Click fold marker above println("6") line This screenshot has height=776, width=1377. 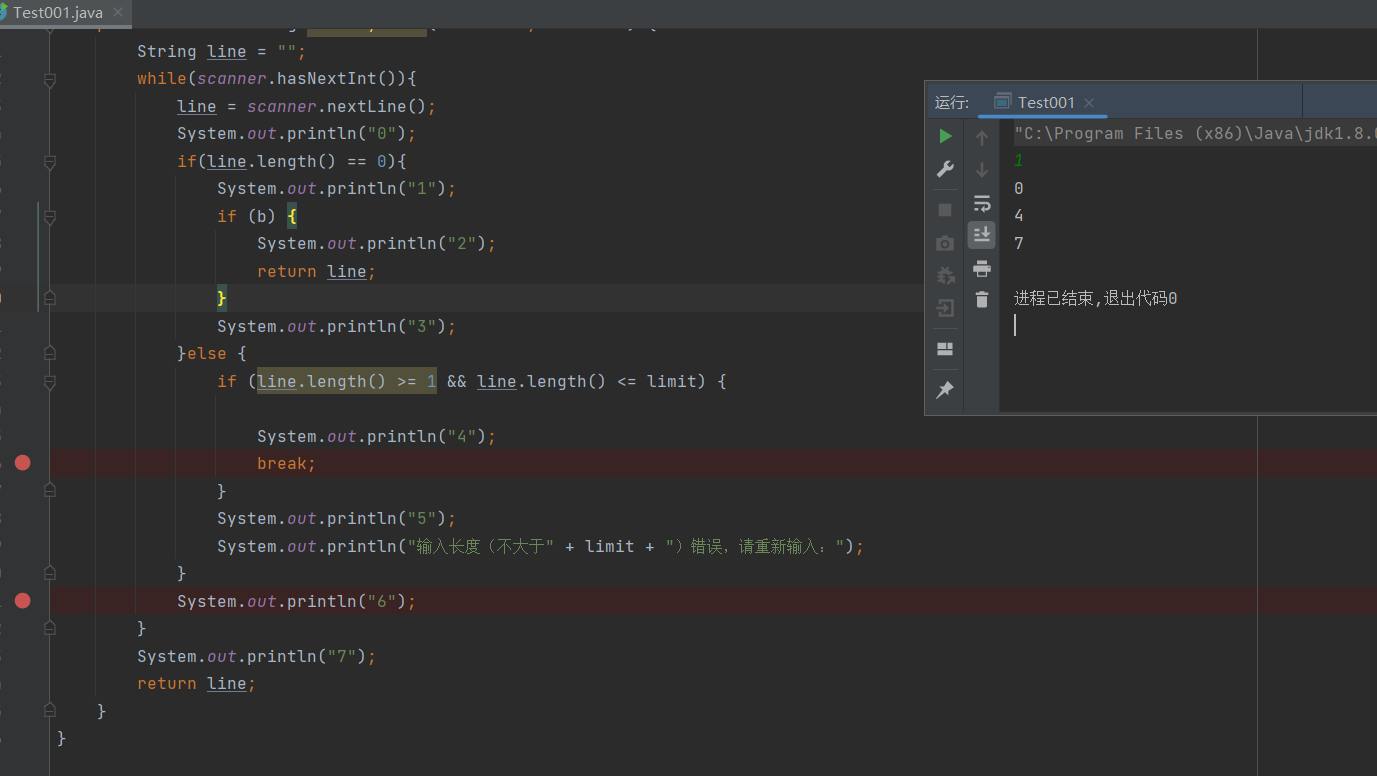[x=49, y=573]
